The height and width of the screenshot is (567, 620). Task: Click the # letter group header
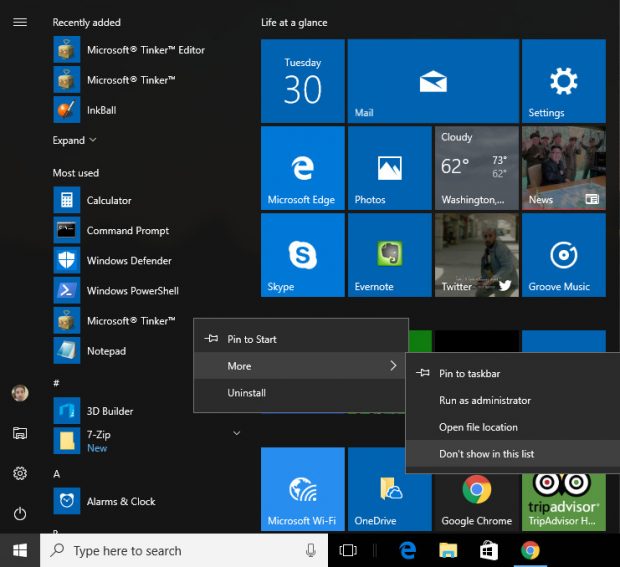pyautogui.click(x=56, y=383)
